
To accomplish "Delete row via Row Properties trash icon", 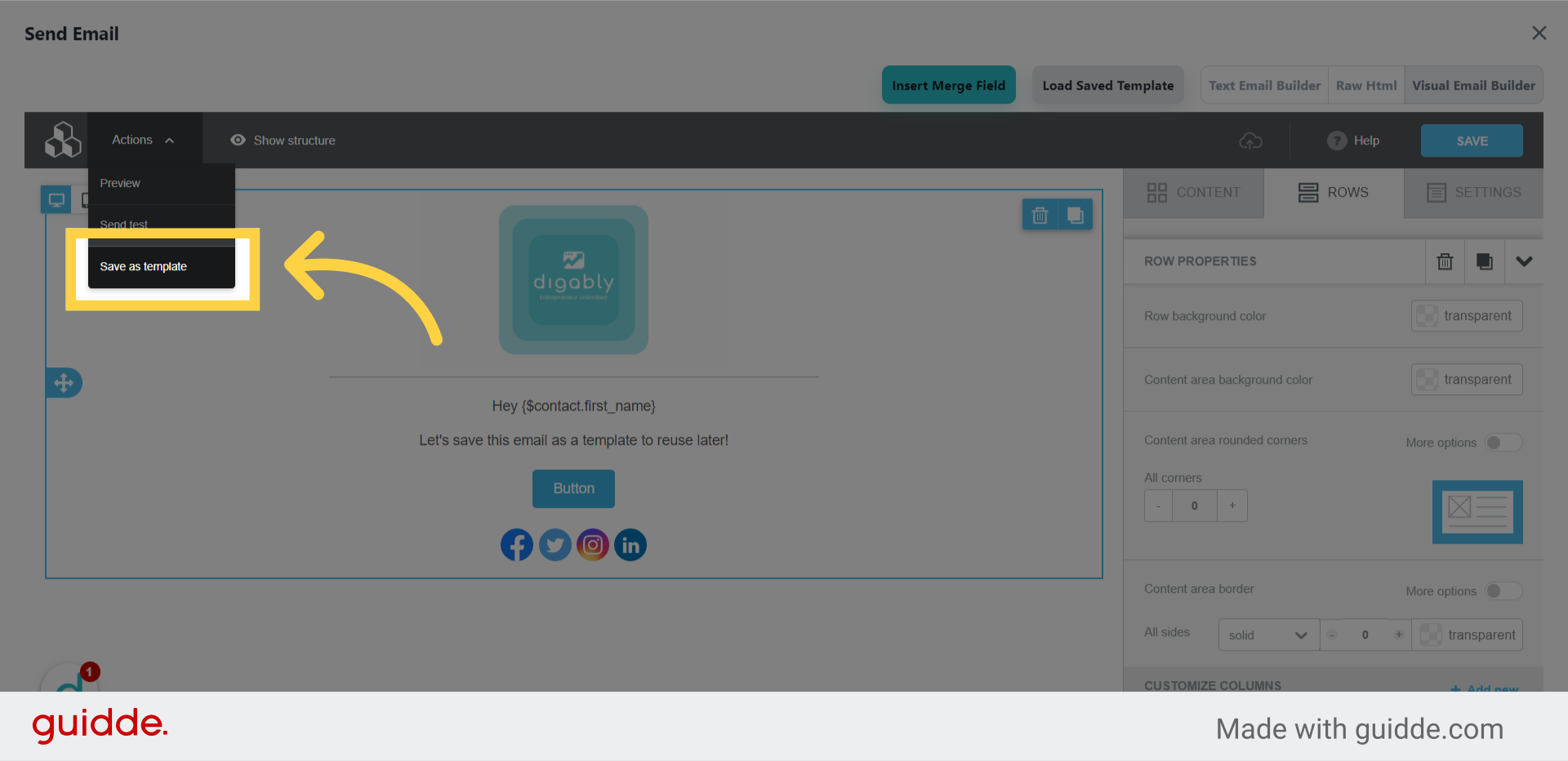I will [1445, 261].
